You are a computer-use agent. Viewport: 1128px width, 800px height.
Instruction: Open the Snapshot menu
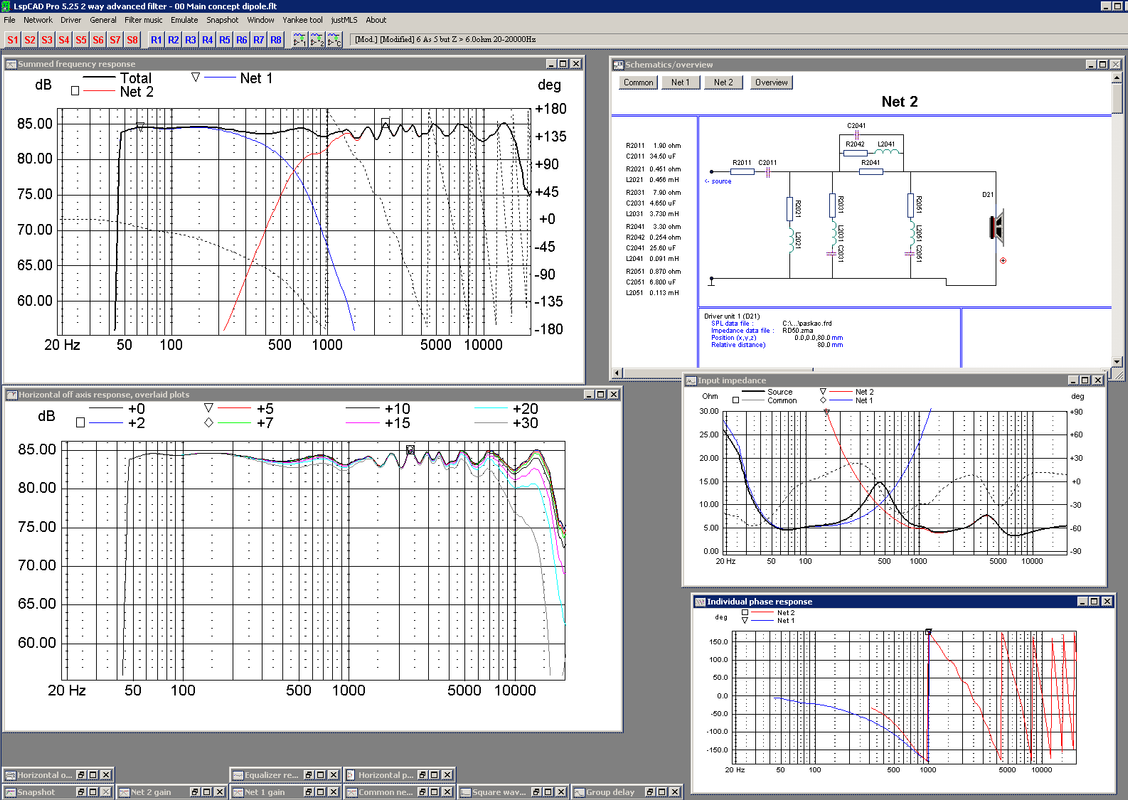coord(222,20)
